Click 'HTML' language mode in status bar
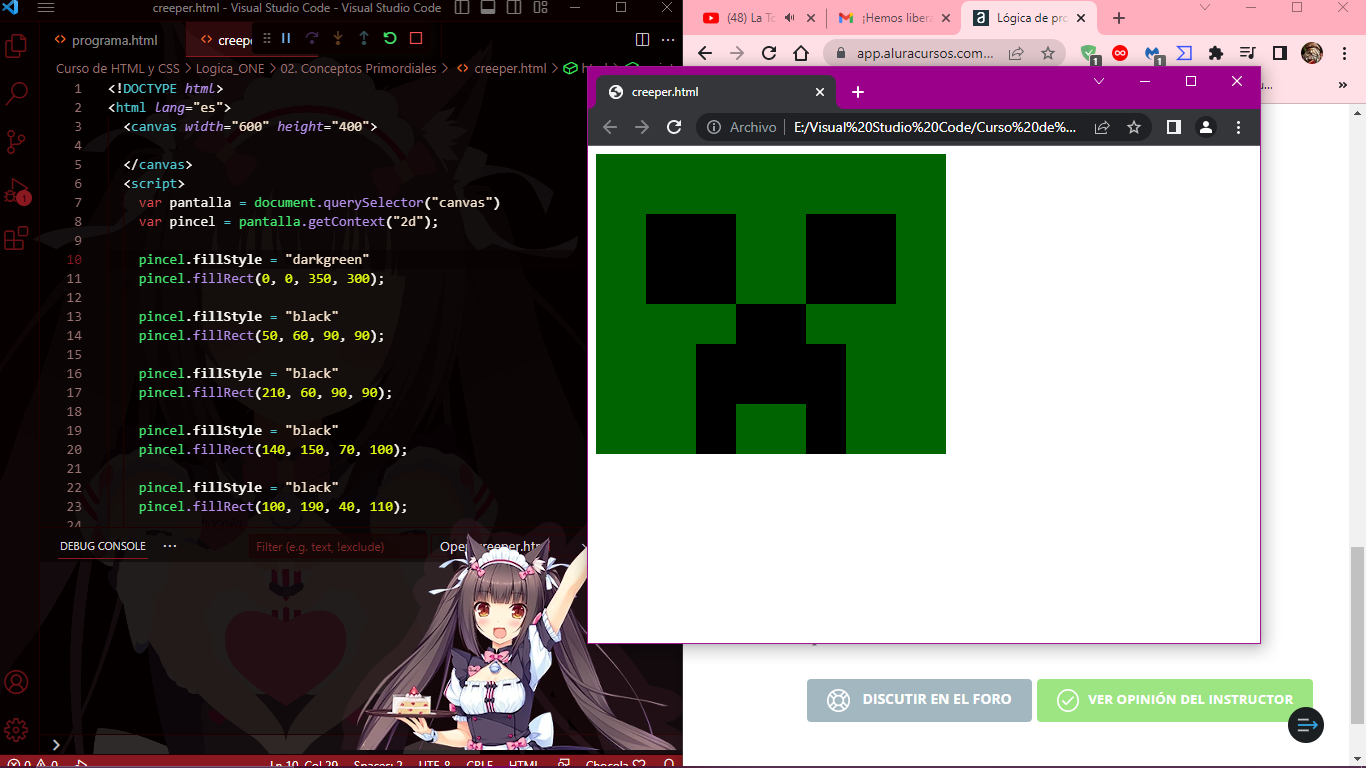This screenshot has width=1366, height=768. click(524, 764)
